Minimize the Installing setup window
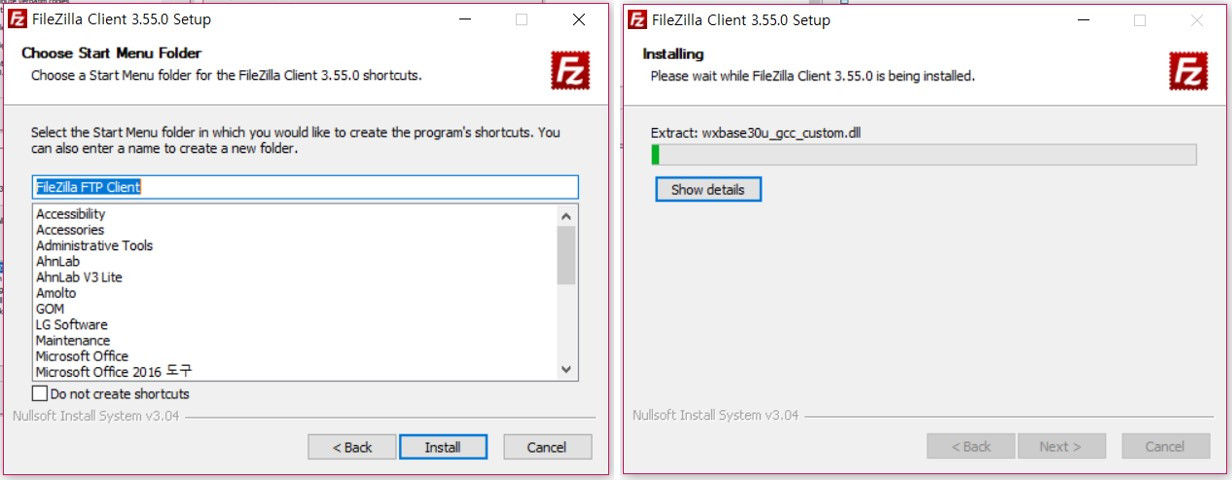 (1083, 20)
